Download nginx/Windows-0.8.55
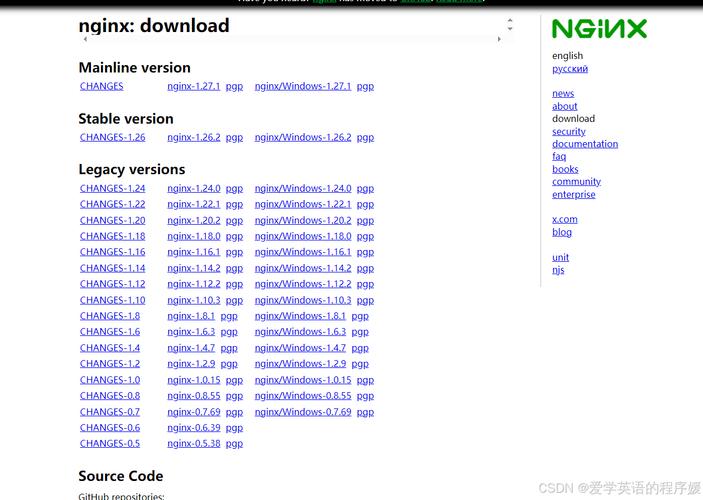This screenshot has width=703, height=500. click(x=303, y=396)
